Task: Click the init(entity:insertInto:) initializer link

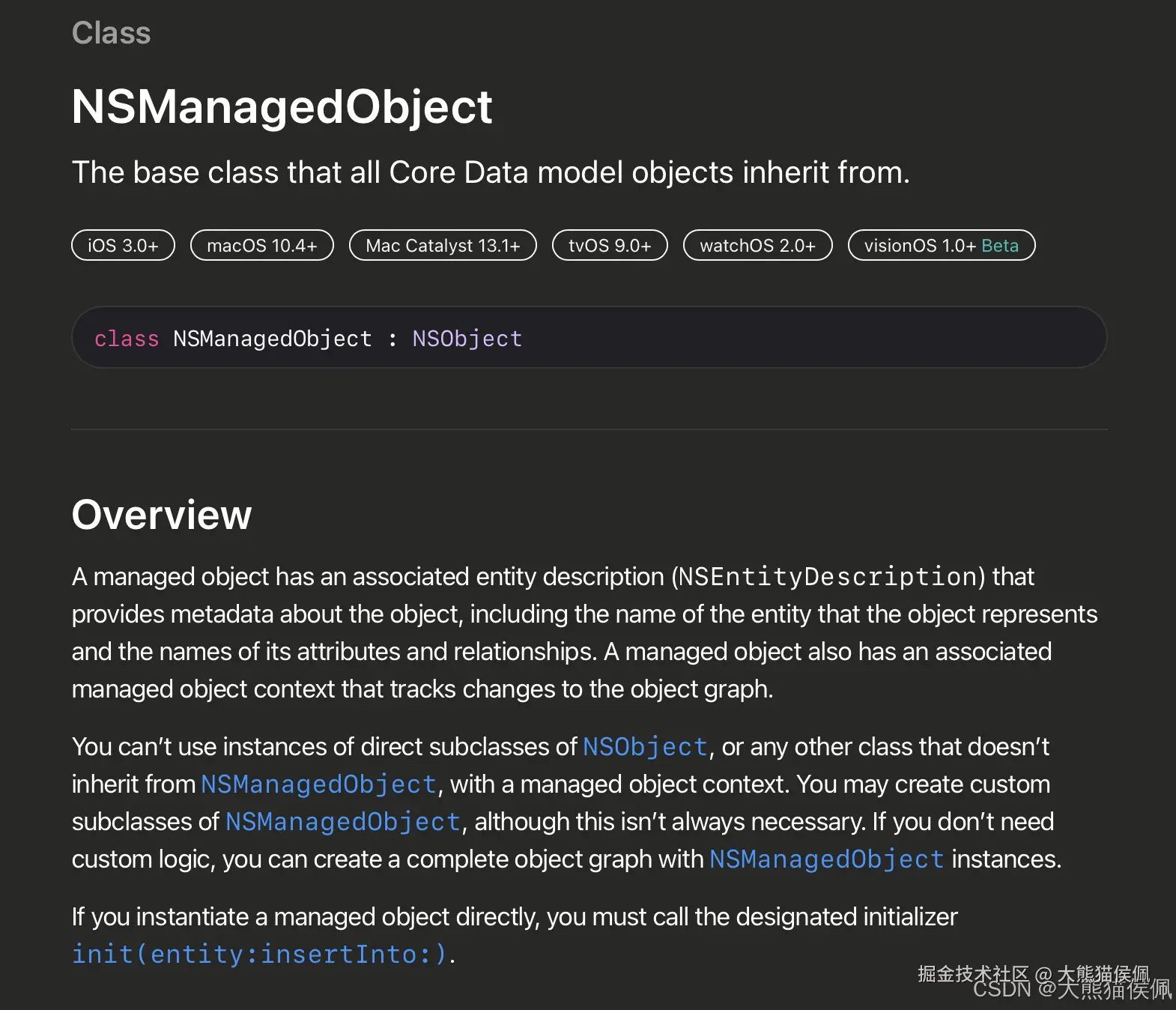Action: pyautogui.click(x=259, y=954)
